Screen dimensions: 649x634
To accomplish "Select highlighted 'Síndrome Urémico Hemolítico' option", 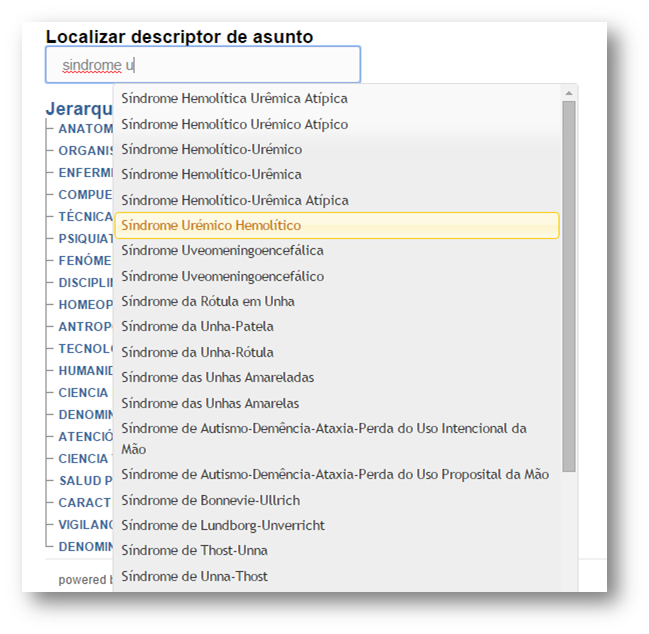I will (x=337, y=226).
